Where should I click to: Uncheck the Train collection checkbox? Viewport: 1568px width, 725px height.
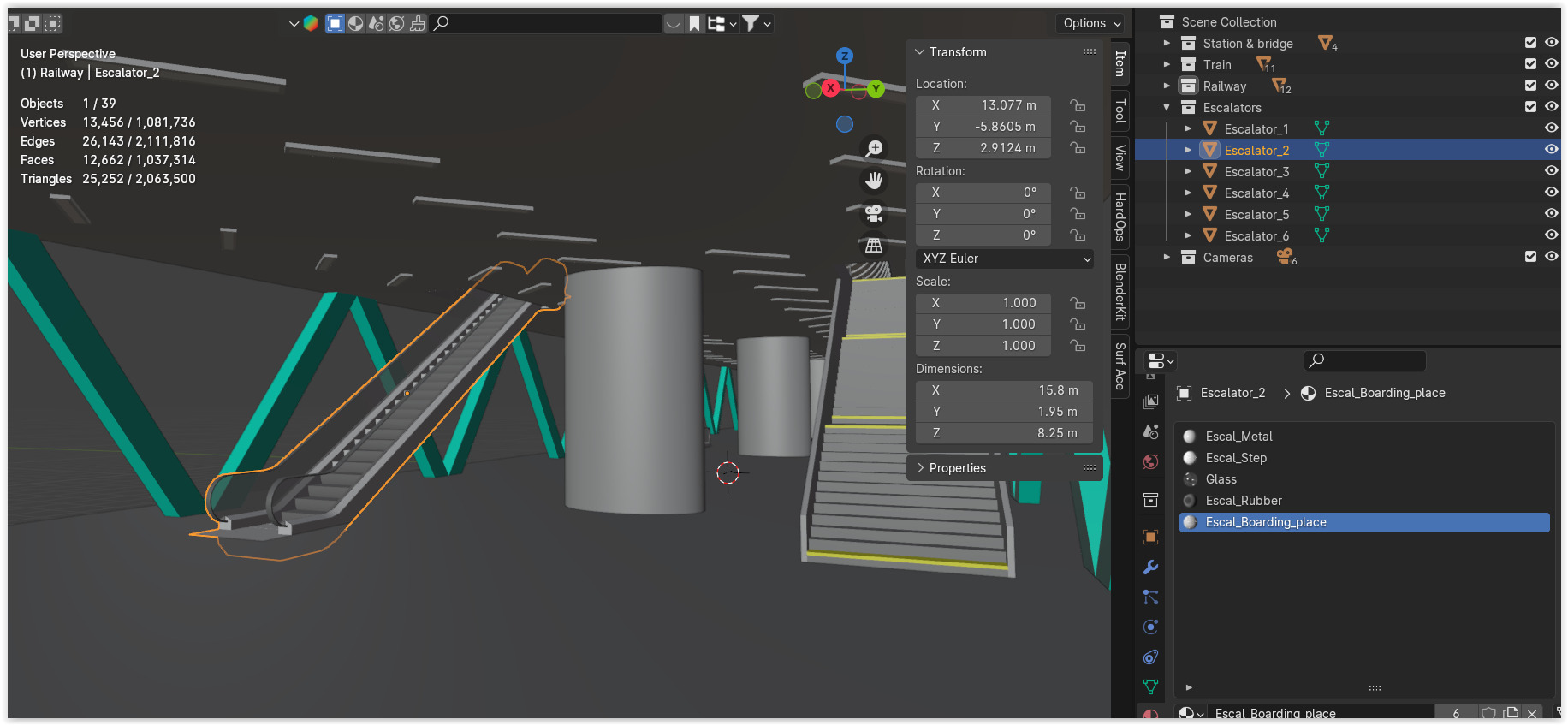coord(1530,64)
